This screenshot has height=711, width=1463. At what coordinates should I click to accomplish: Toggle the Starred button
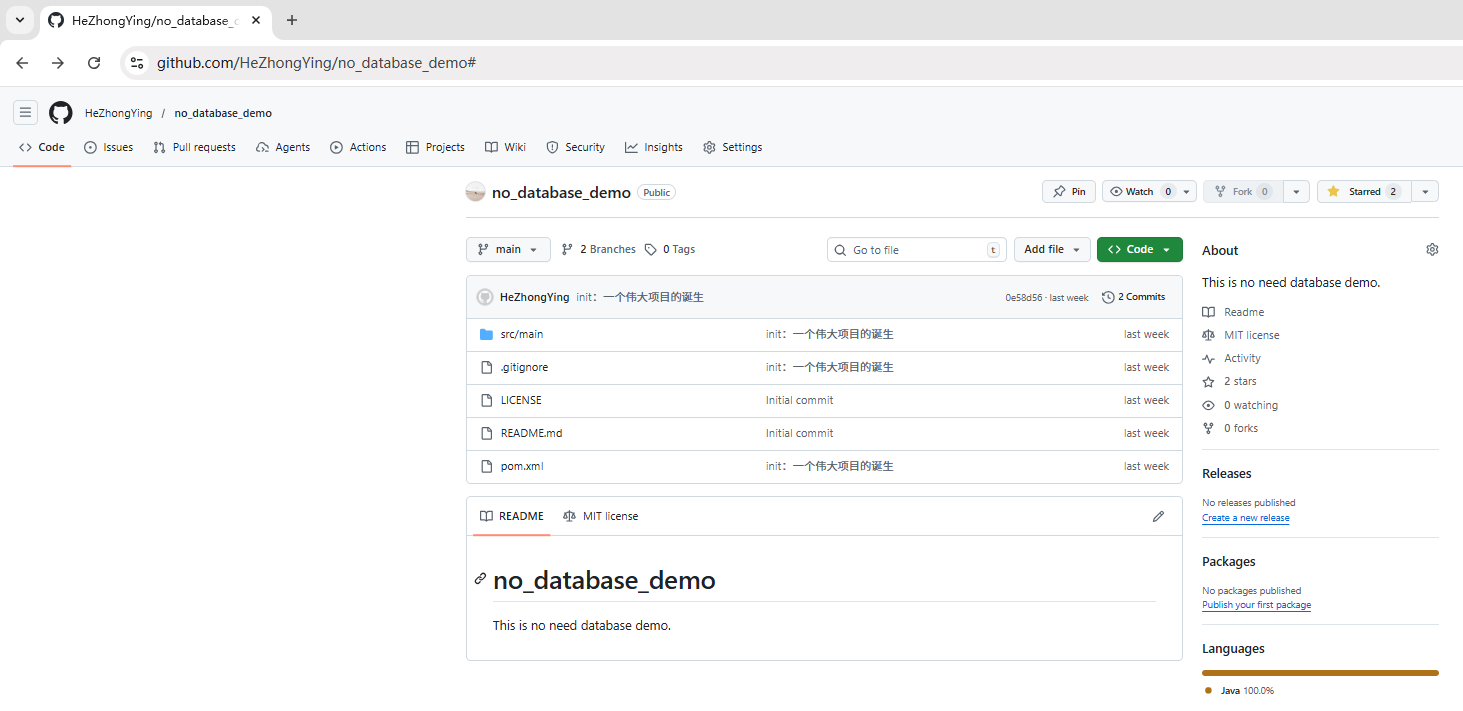pos(1364,191)
